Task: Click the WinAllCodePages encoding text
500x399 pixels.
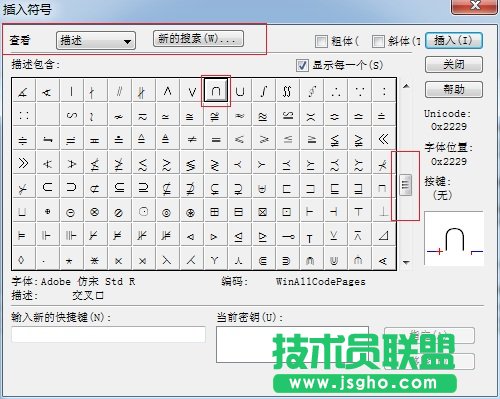Action: click(320, 282)
